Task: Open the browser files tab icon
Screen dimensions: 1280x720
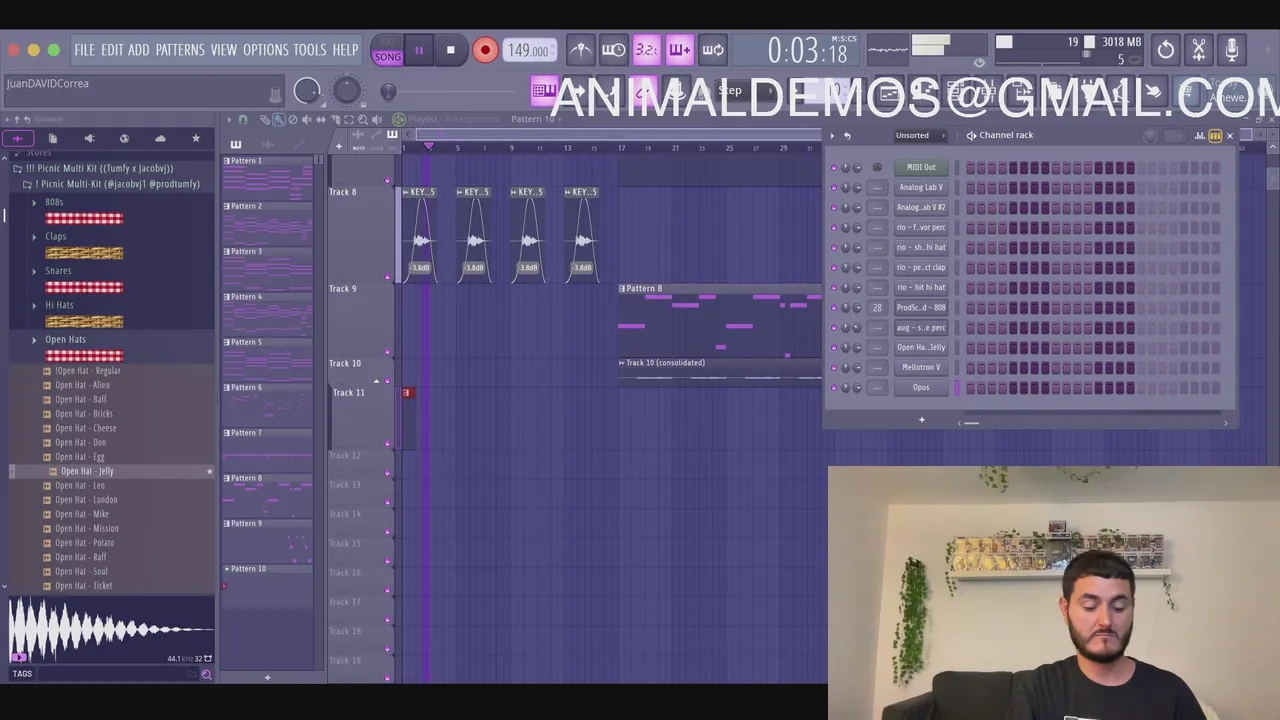Action: tap(53, 138)
